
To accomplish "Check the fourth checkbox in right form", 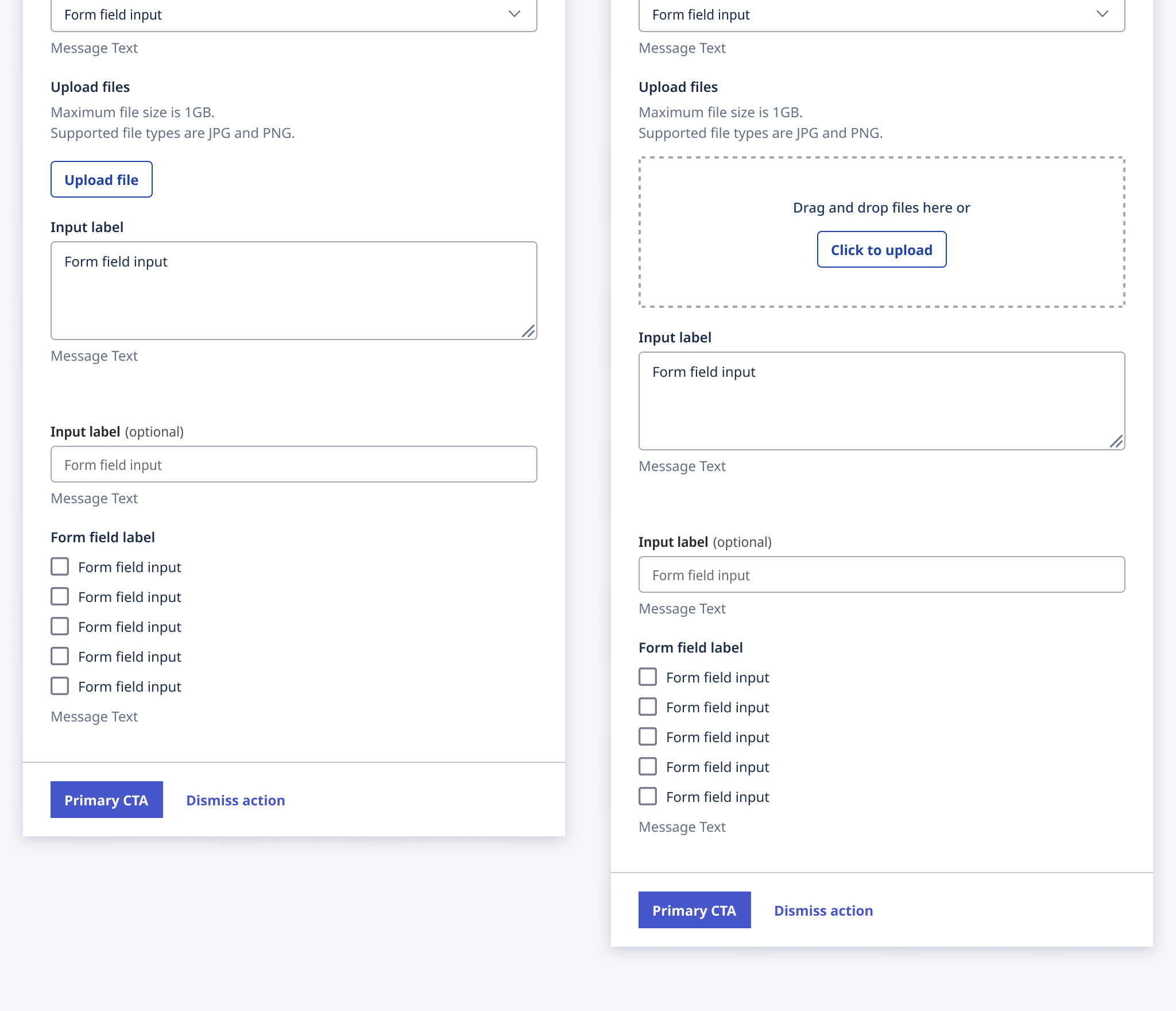I will point(648,767).
